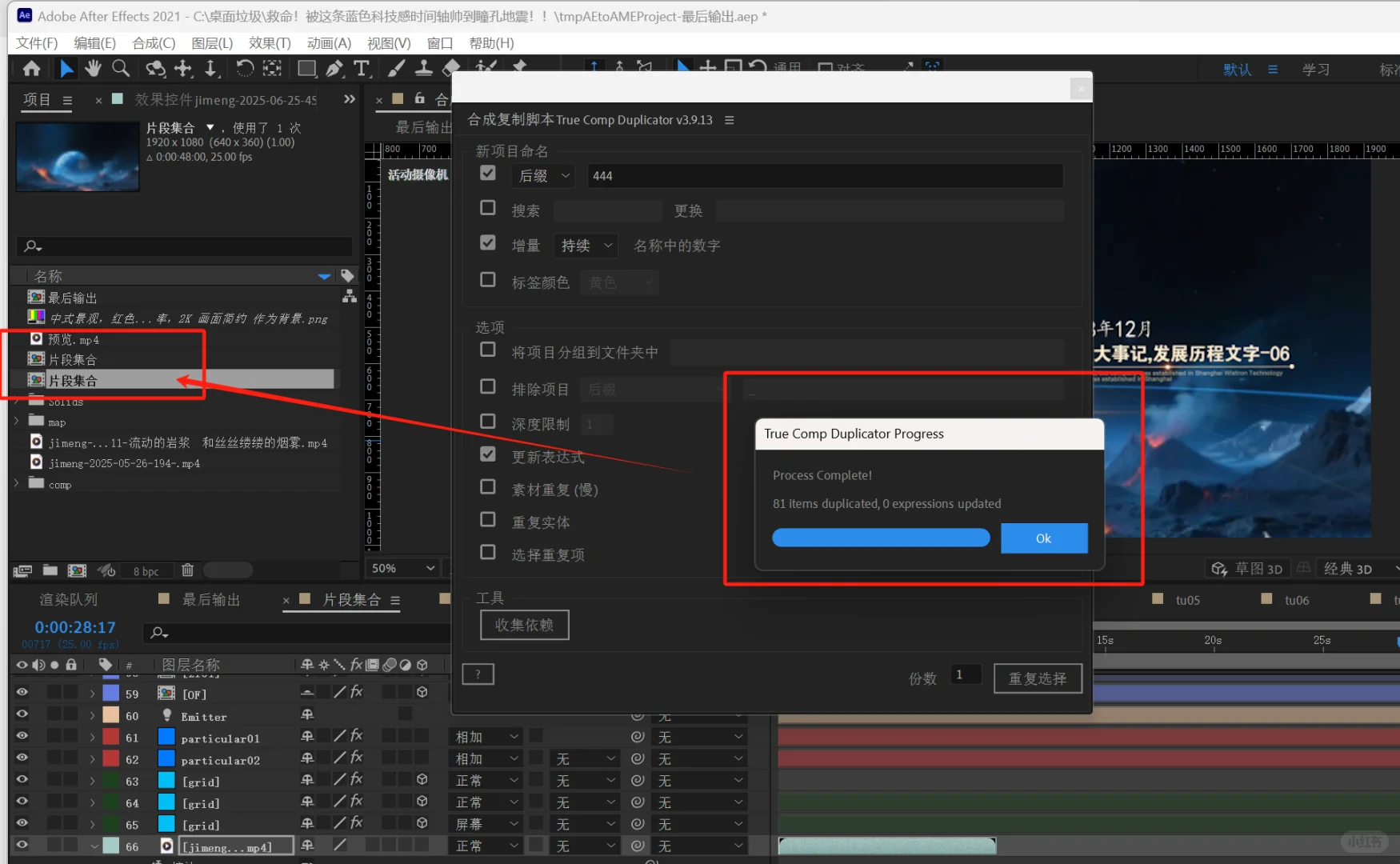The image size is (1400, 864).
Task: Delete selected project item with trash icon
Action: click(187, 570)
